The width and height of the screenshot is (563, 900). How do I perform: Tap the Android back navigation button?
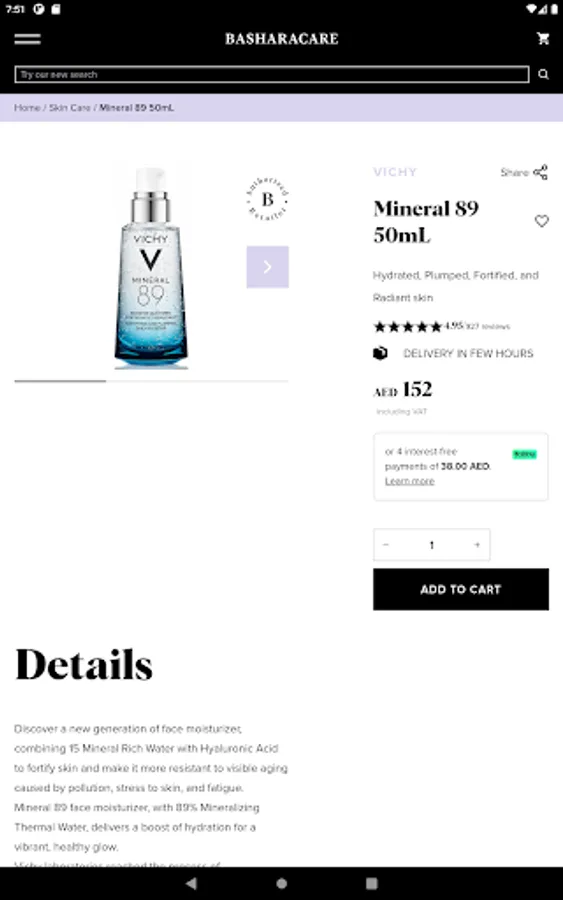(191, 883)
